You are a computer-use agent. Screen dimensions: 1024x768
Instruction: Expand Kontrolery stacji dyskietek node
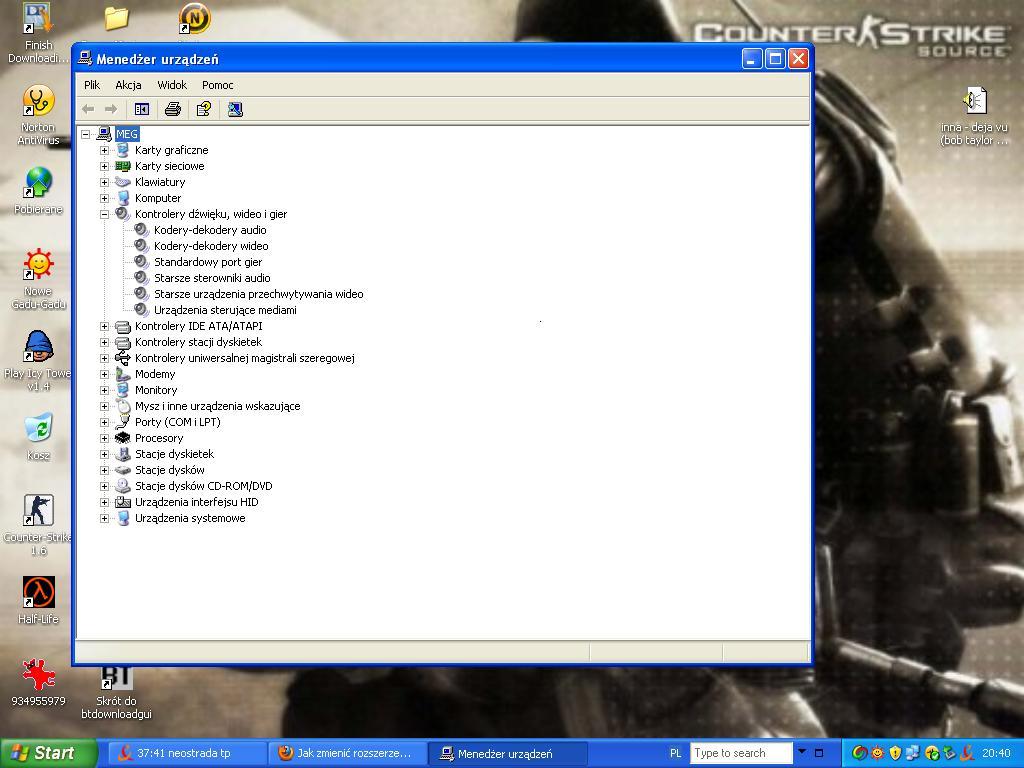104,342
